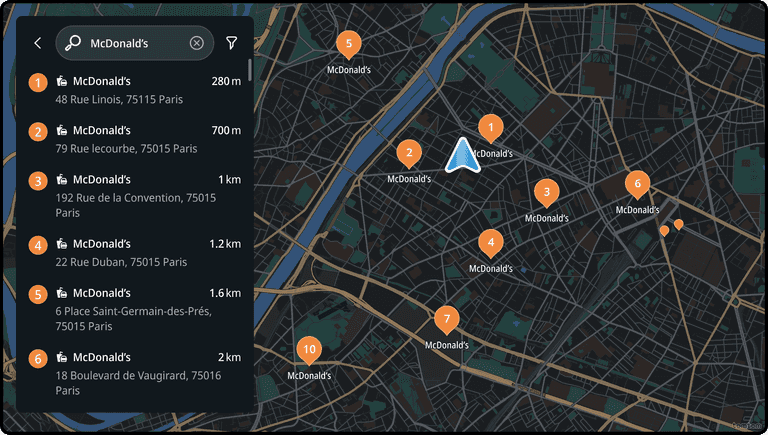Click map pin number 2
This screenshot has width=768, height=435.
click(x=408, y=153)
